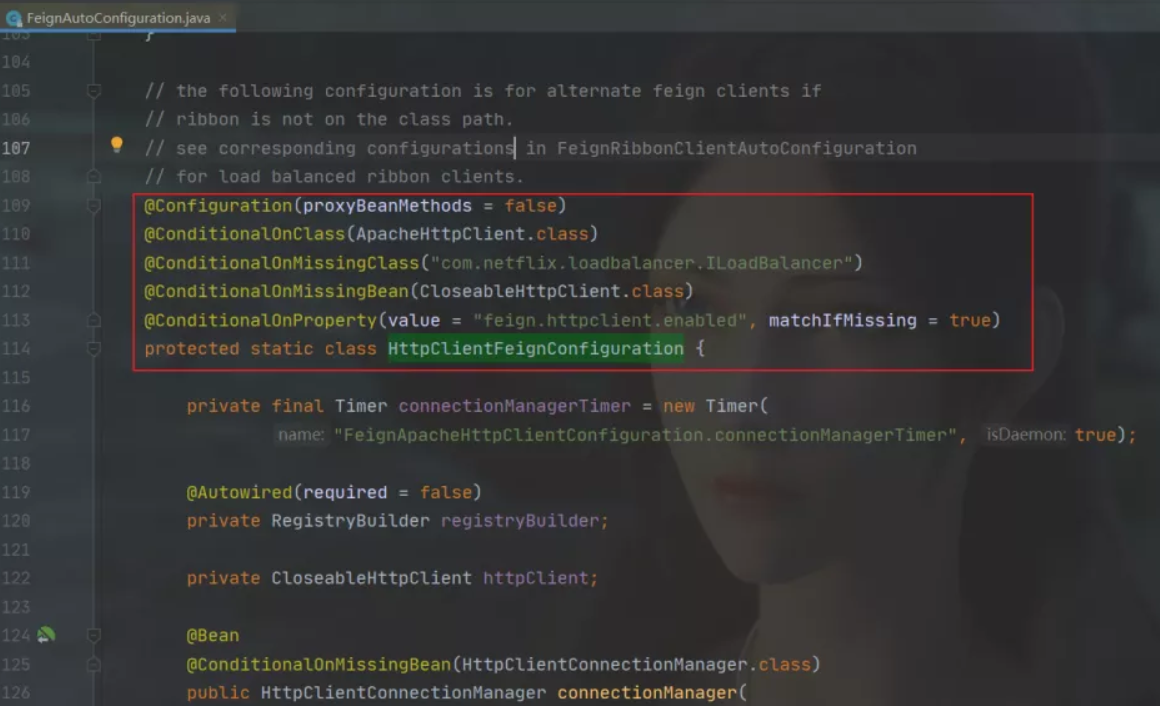Click the @Bean annotation on line 124
This screenshot has height=706, width=1160.
click(x=213, y=635)
